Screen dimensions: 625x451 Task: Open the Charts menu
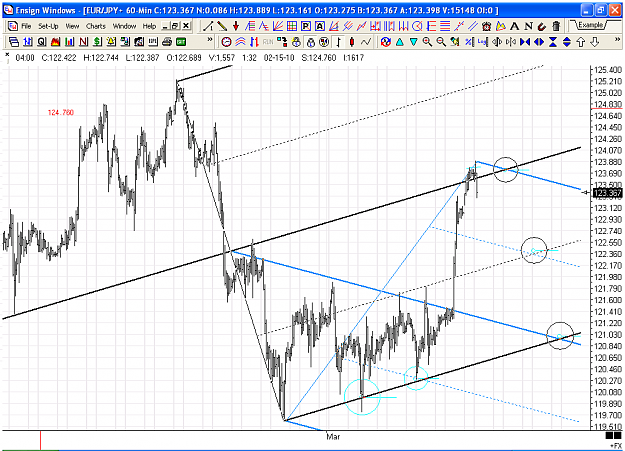(96, 26)
